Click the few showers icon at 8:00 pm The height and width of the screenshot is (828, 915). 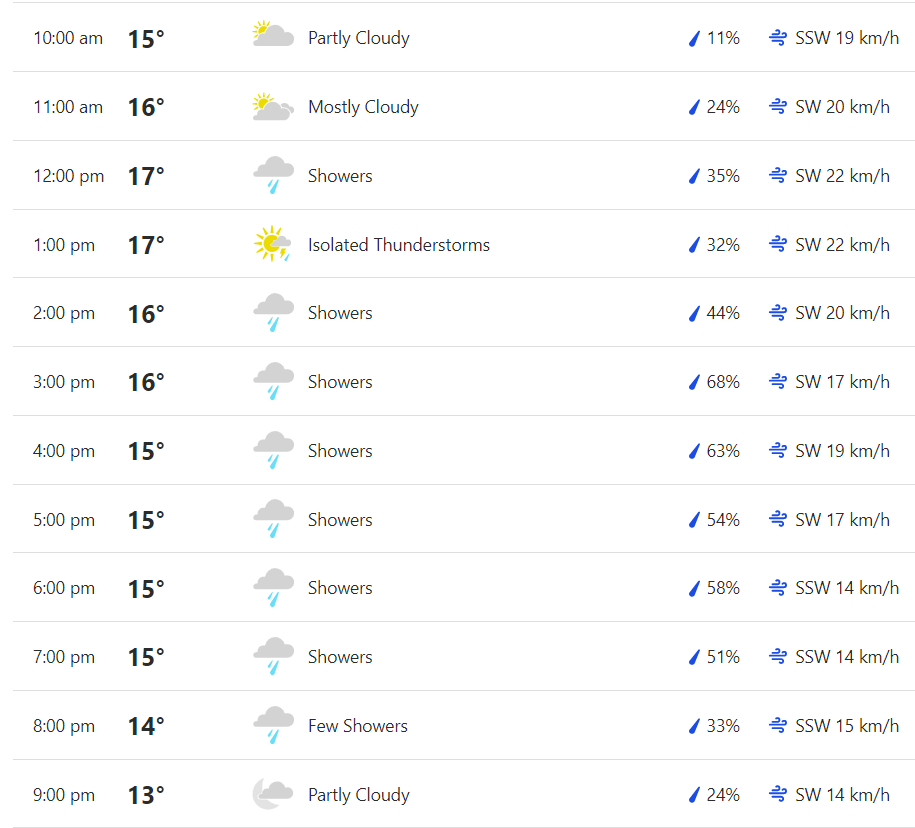coord(272,725)
